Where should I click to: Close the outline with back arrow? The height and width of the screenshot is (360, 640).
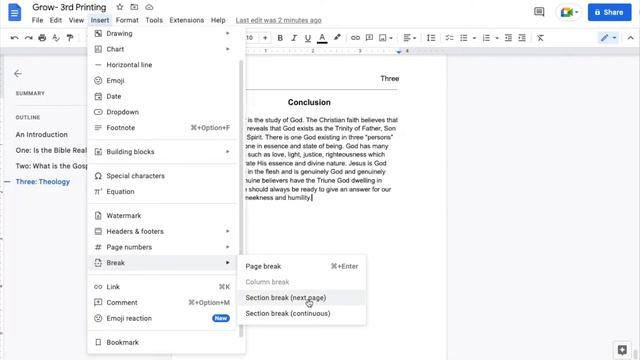[18, 73]
